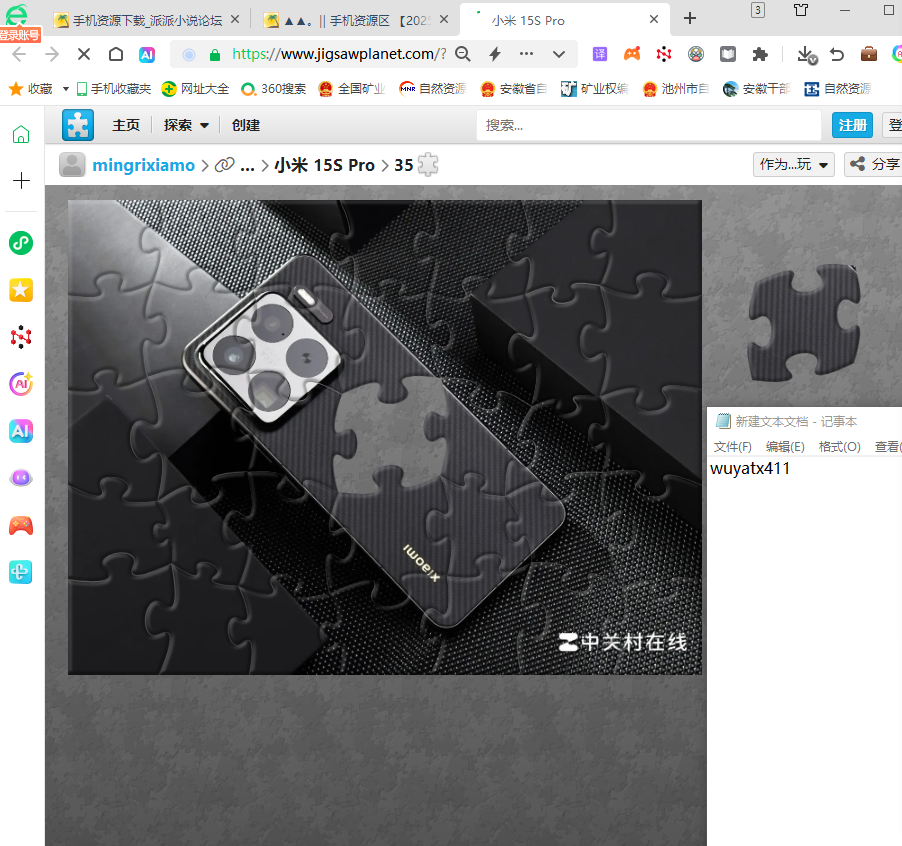Click the tab count badge showing 3
Image resolution: width=902 pixels, height=846 pixels.
coord(758,10)
